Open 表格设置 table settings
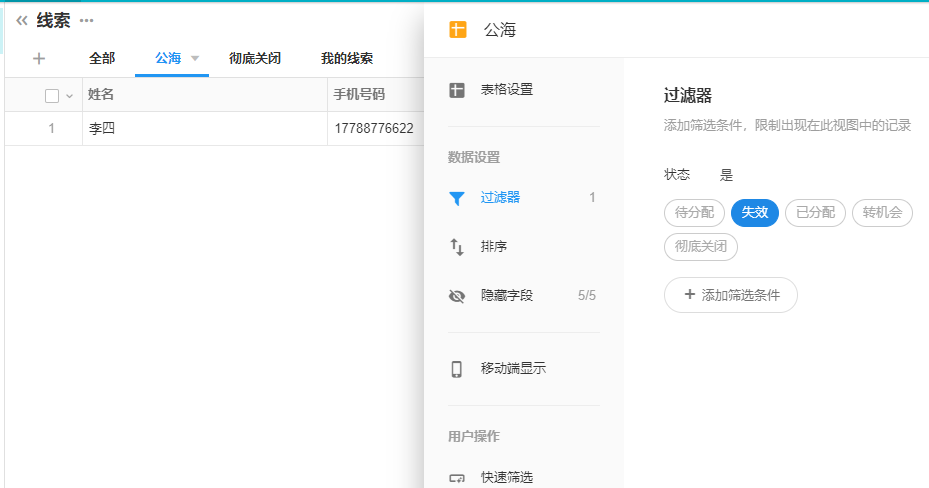The width and height of the screenshot is (929, 488). click(x=506, y=90)
